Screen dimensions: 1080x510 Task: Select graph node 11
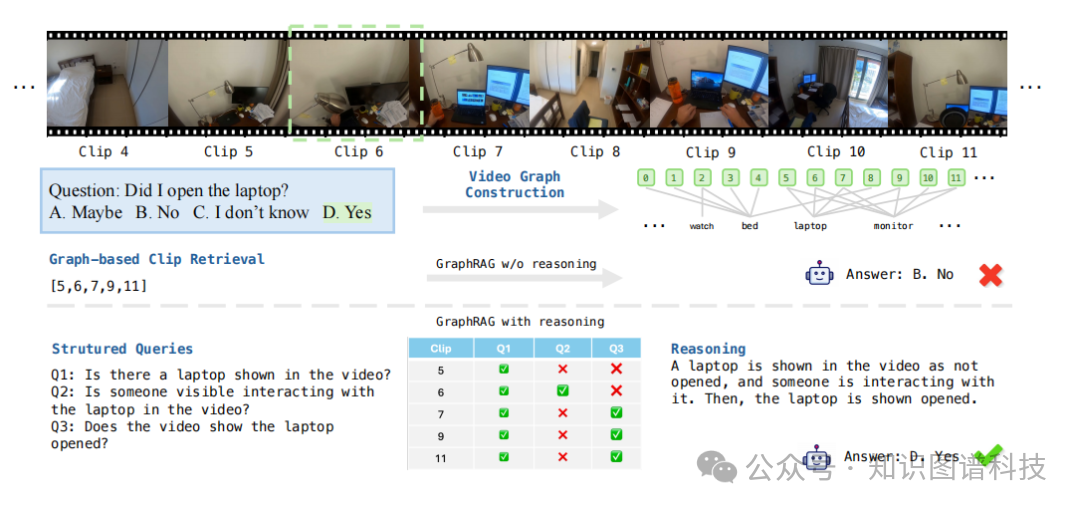pos(955,178)
